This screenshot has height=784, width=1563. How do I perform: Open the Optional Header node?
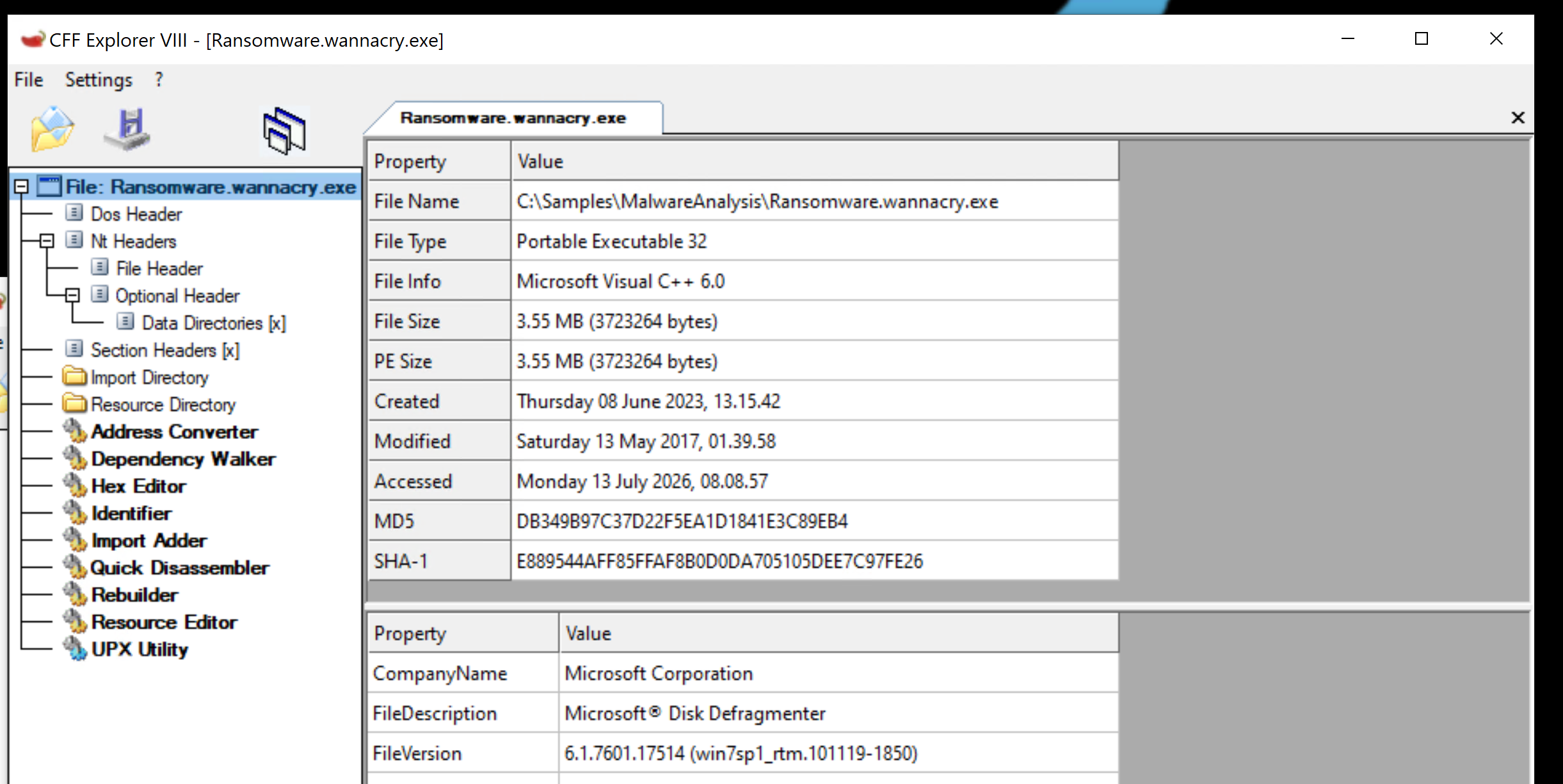pos(177,296)
